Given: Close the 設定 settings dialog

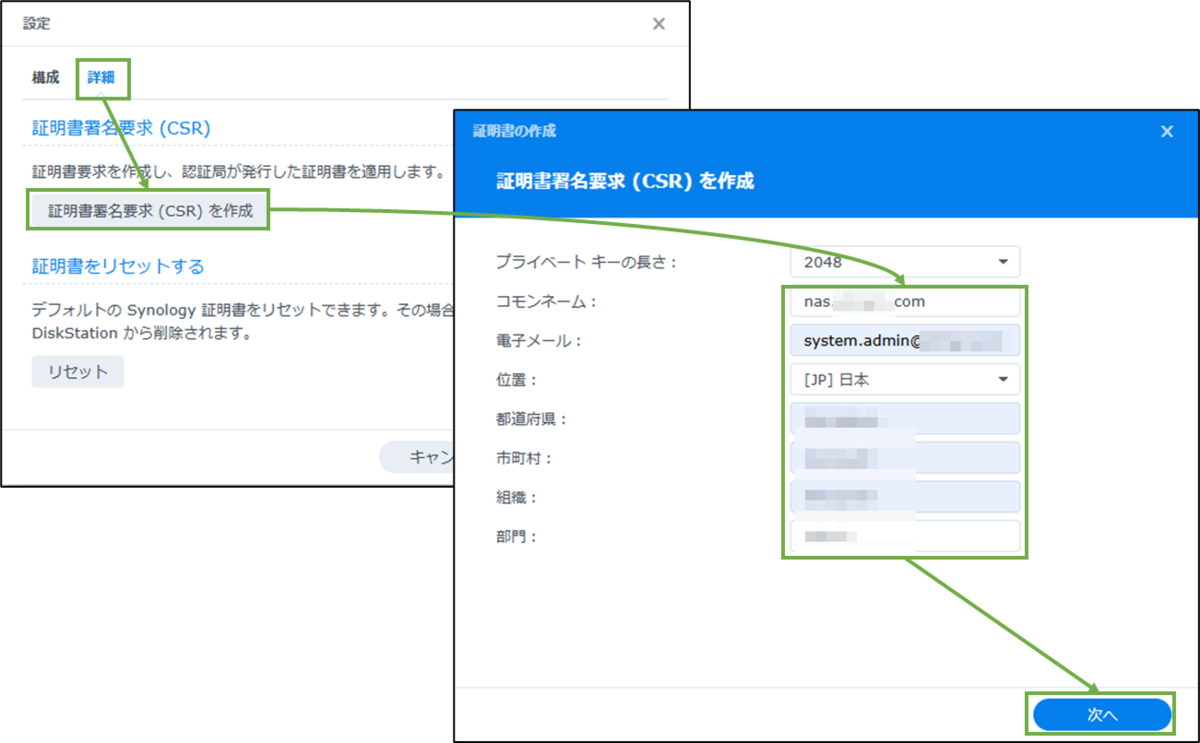Looking at the screenshot, I should (658, 24).
